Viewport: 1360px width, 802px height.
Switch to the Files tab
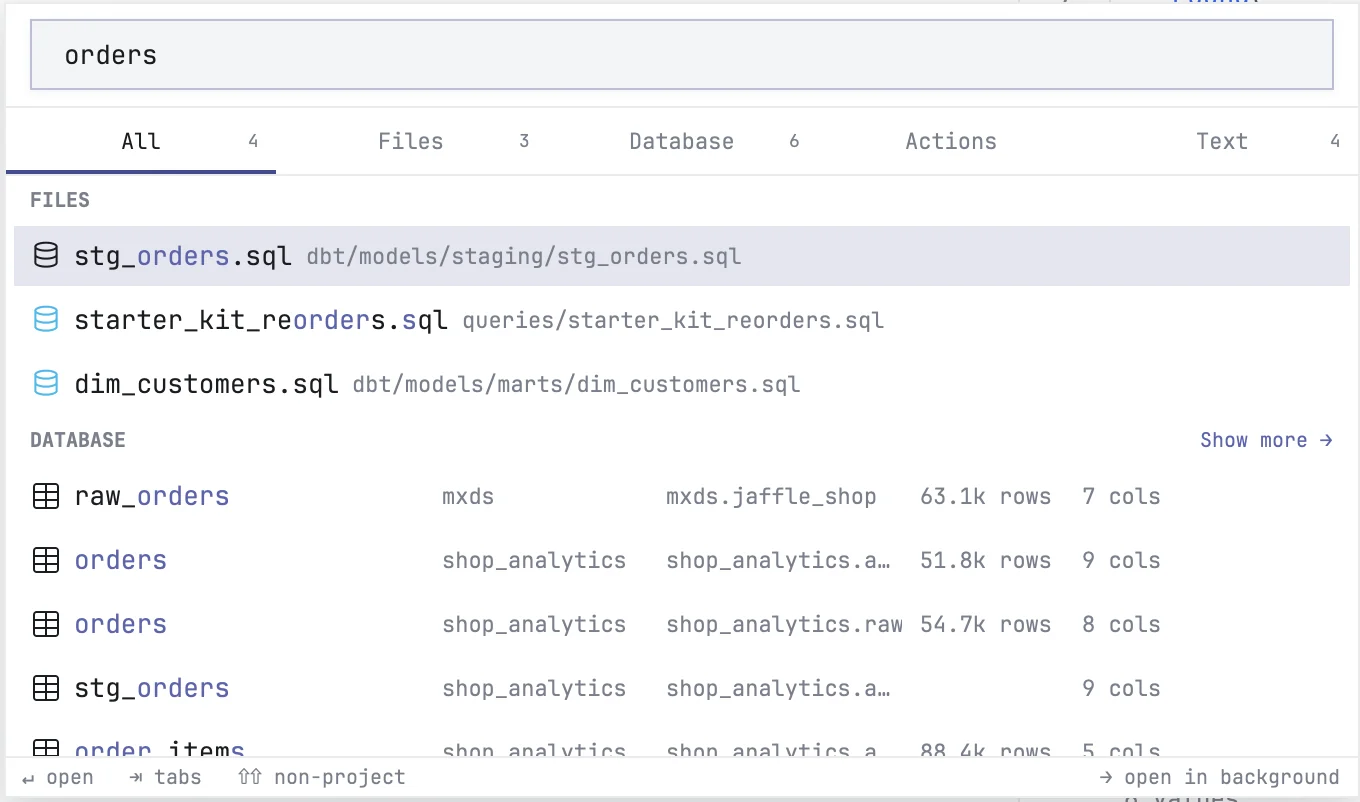(x=411, y=141)
